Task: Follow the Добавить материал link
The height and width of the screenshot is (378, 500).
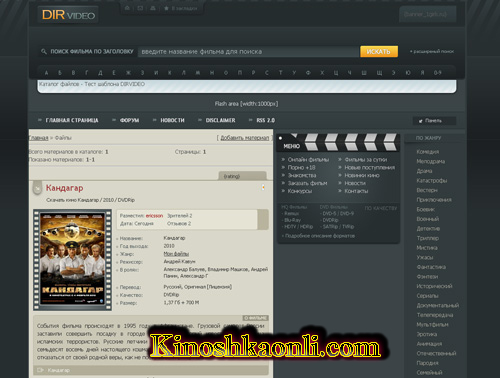Action: [x=245, y=138]
